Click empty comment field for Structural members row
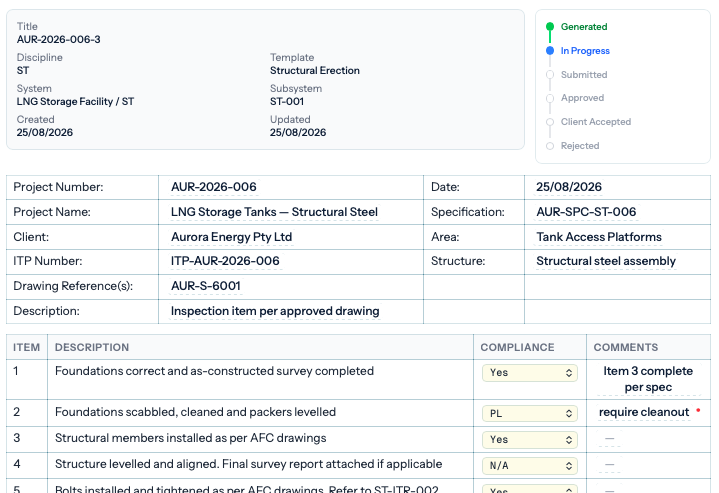Viewport: 719px width, 493px height. 609,438
